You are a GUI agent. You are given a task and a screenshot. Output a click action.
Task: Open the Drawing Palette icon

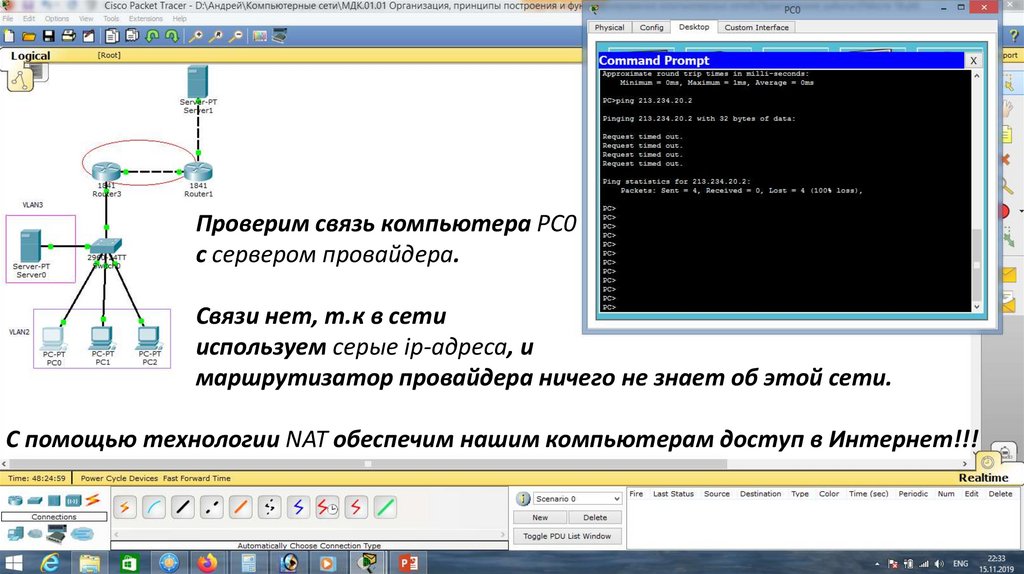pos(260,36)
